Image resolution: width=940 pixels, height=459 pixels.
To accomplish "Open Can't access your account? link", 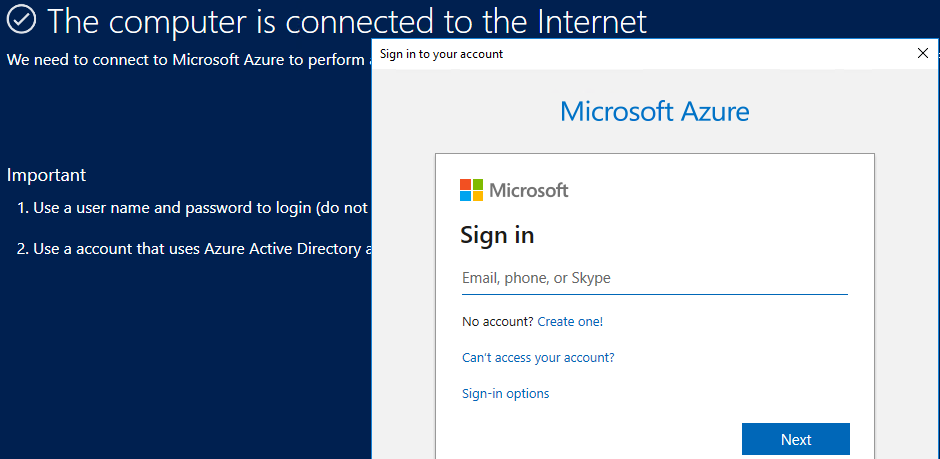I will [538, 358].
